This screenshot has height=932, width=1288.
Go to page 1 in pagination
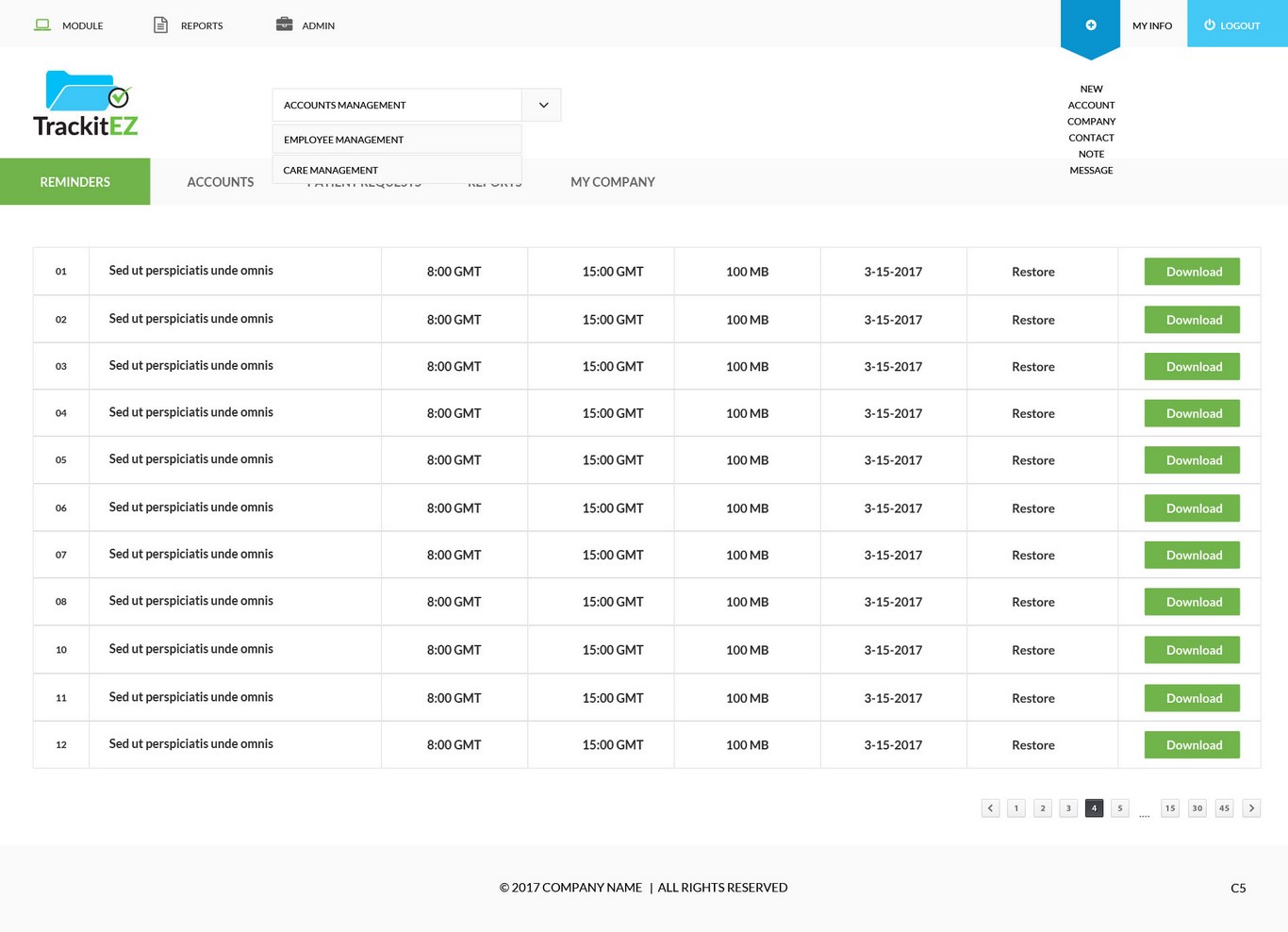click(1016, 808)
